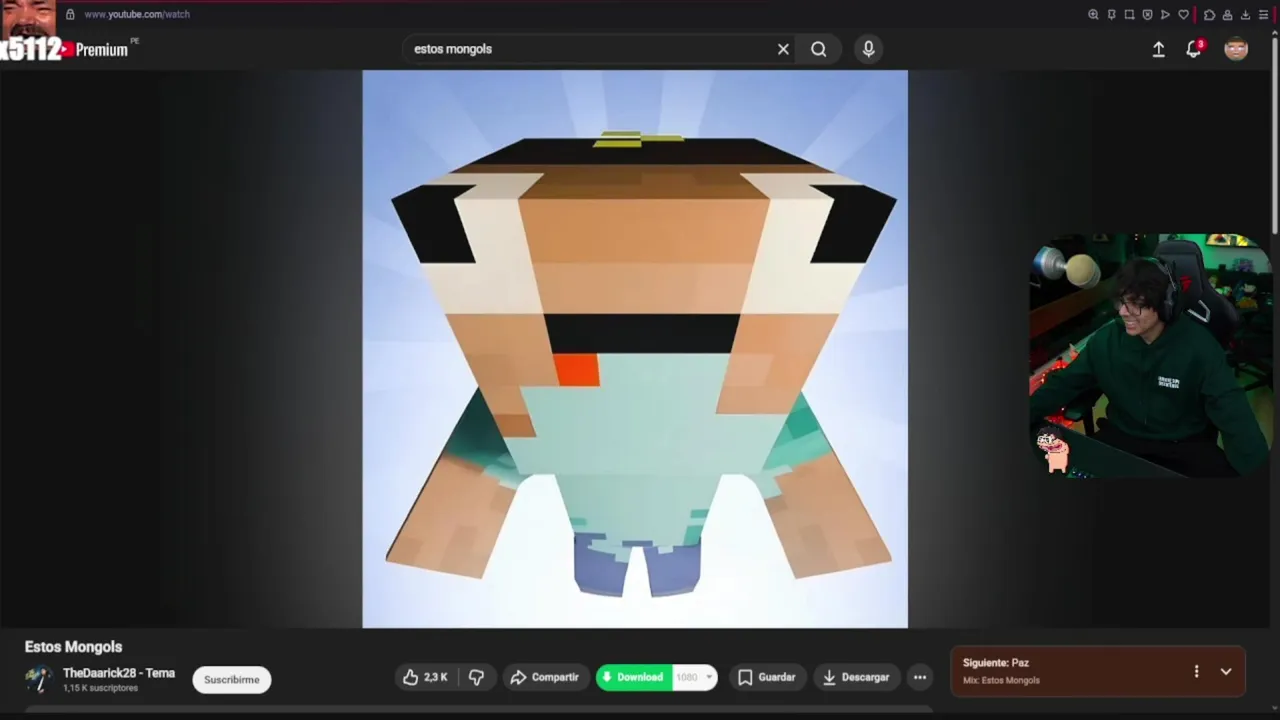Click the ad blocker shield icon

[x=1147, y=15]
